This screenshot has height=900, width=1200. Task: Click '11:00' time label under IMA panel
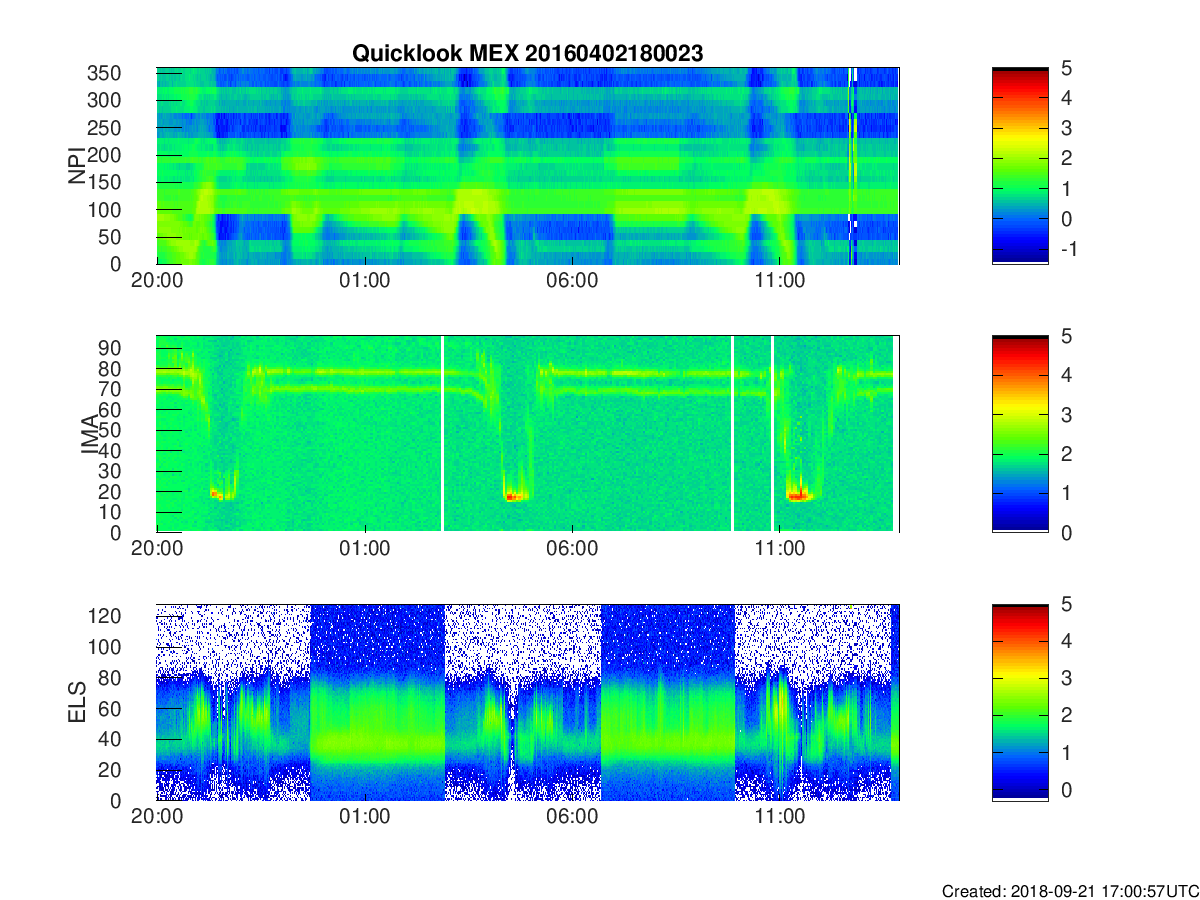(780, 549)
